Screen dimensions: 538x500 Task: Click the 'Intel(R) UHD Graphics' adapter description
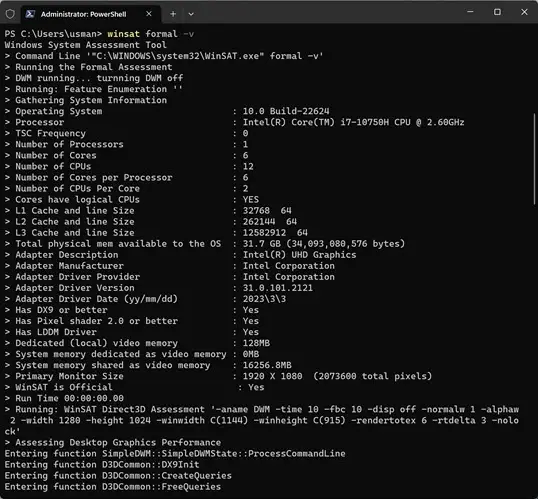point(300,255)
